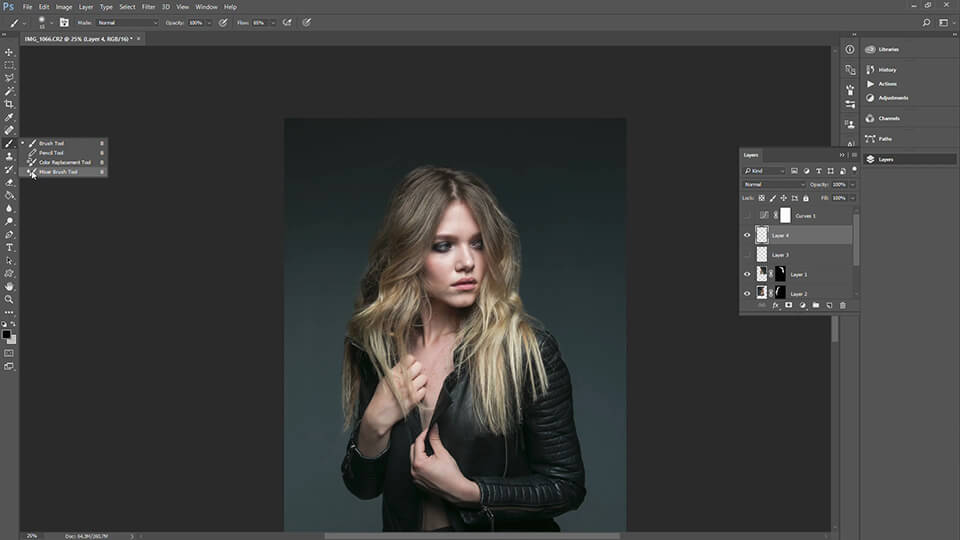Viewport: 960px width, 540px height.
Task: Select the Rectangular Marquee tool
Action: pyautogui.click(x=9, y=65)
